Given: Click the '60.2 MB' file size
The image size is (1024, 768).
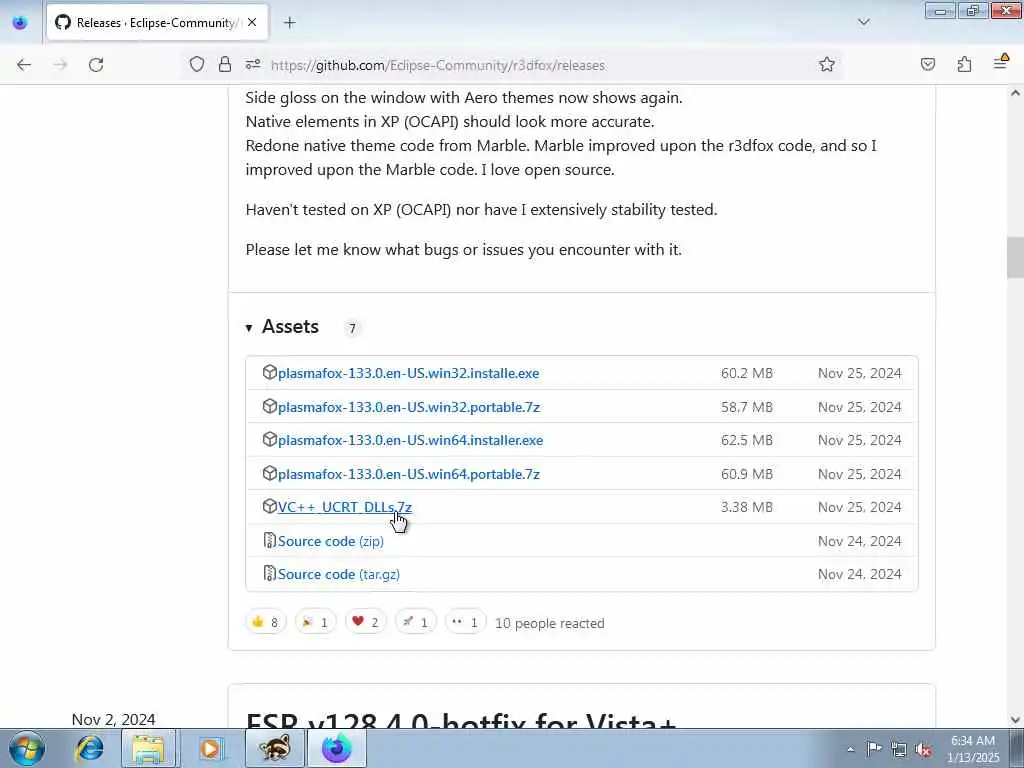Looking at the screenshot, I should (746, 374).
